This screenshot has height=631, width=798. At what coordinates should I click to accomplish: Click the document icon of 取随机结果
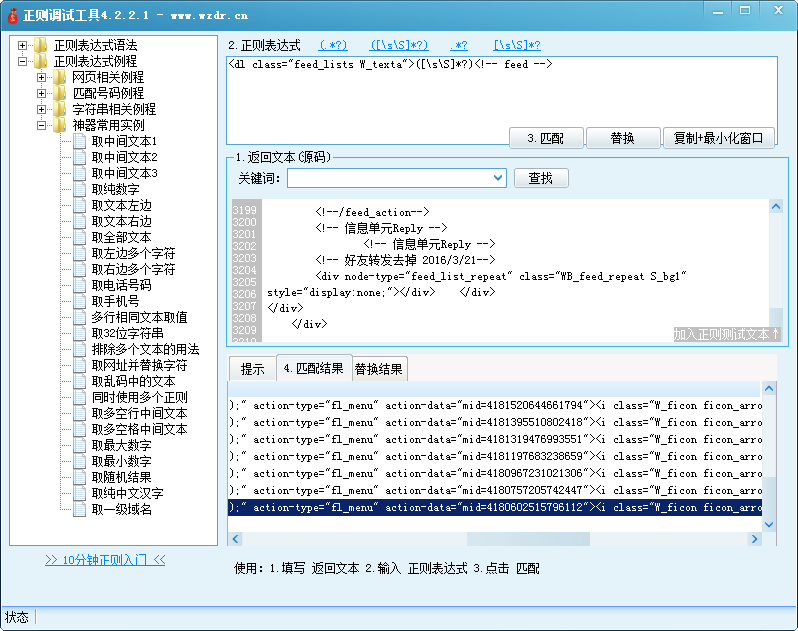[x=79, y=477]
